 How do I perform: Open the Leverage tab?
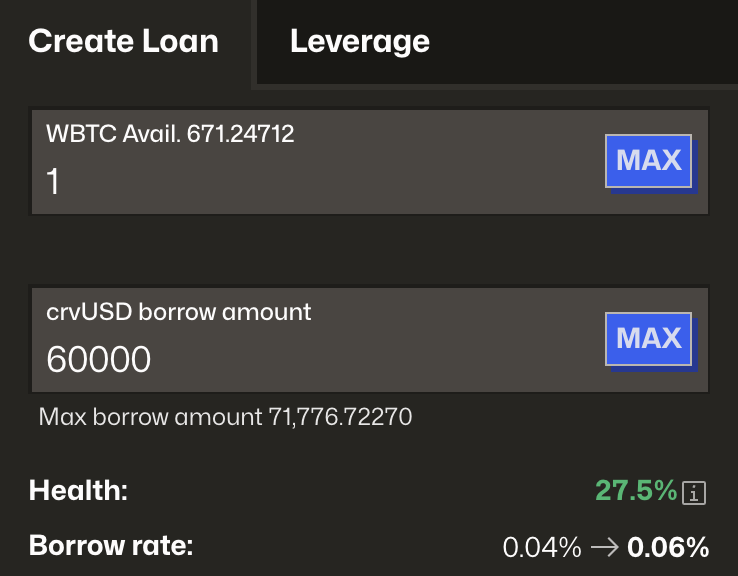[360, 41]
